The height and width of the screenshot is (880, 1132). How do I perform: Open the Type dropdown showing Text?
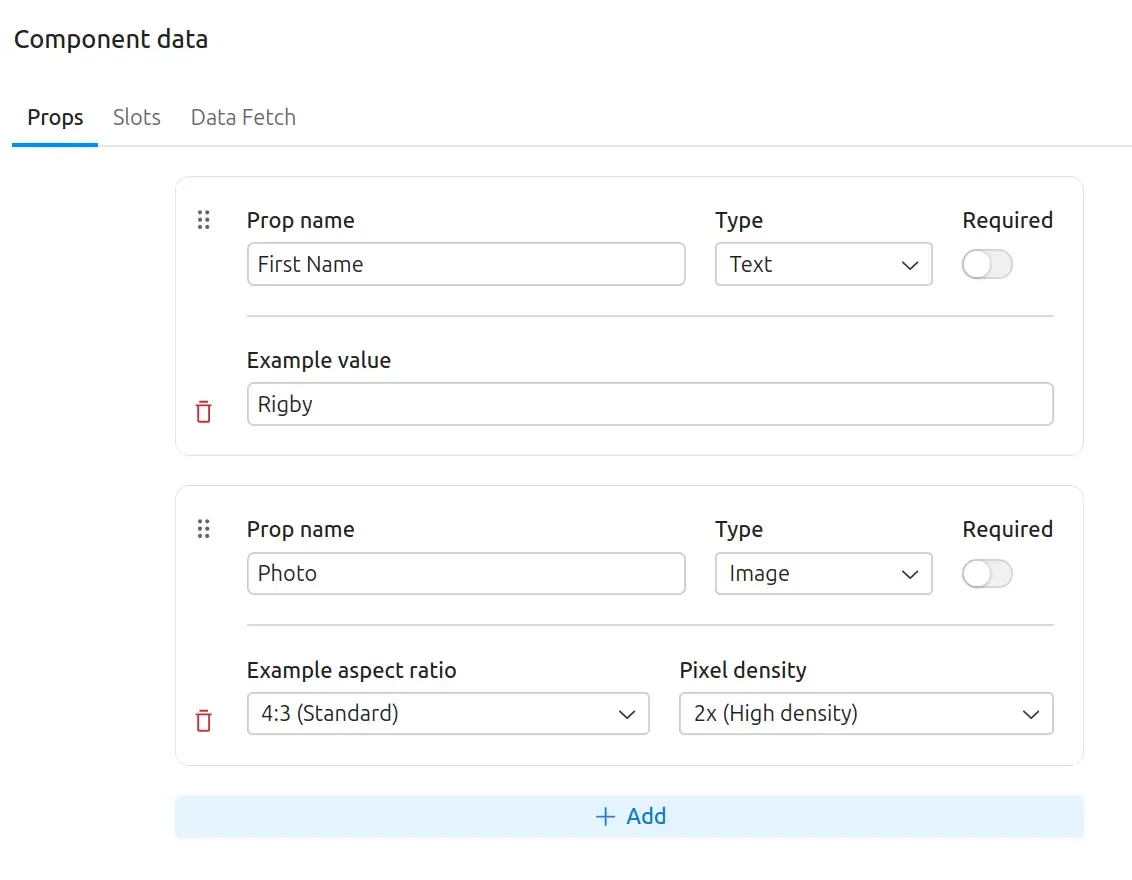coord(823,264)
